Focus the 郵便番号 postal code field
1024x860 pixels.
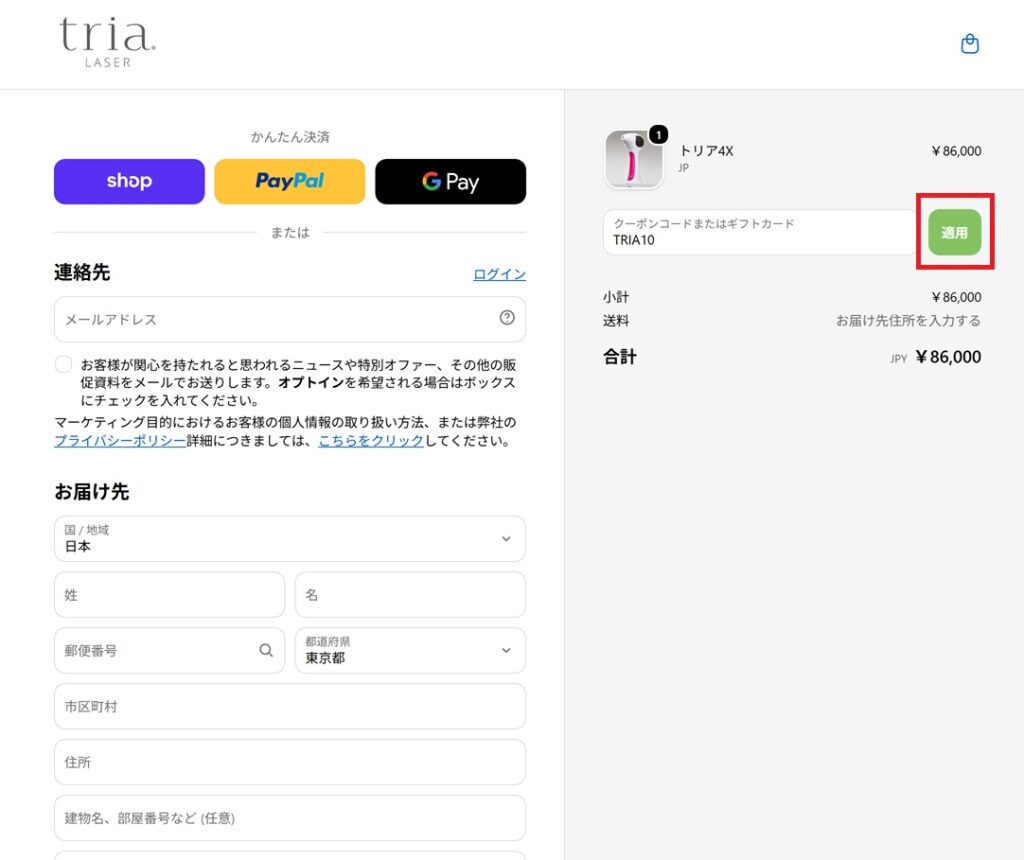click(x=170, y=650)
